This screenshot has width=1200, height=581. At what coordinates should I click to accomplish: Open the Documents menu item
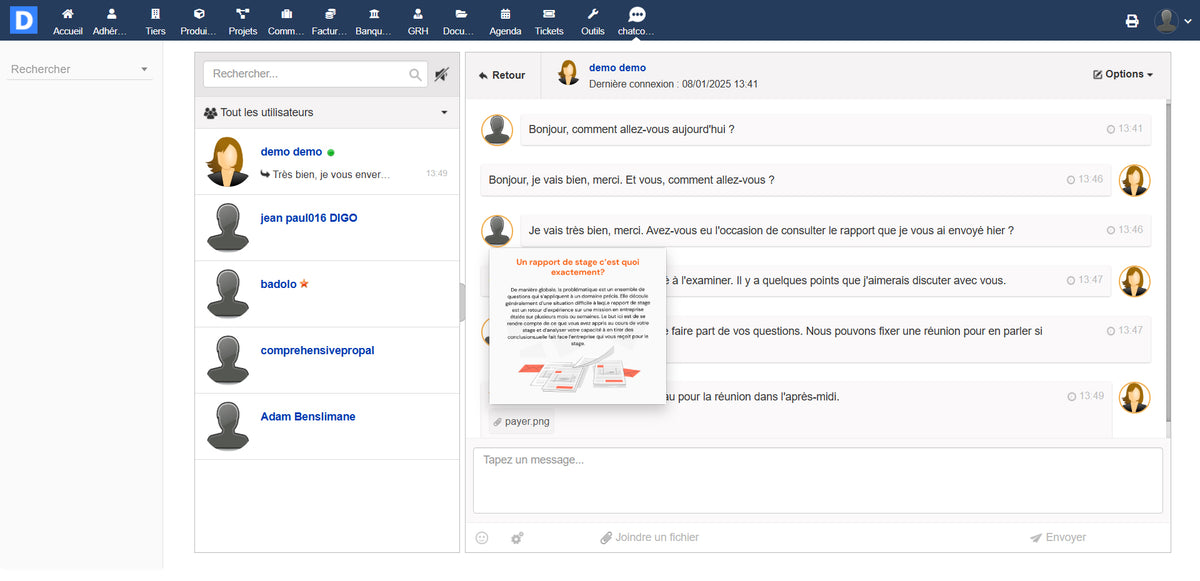458,20
